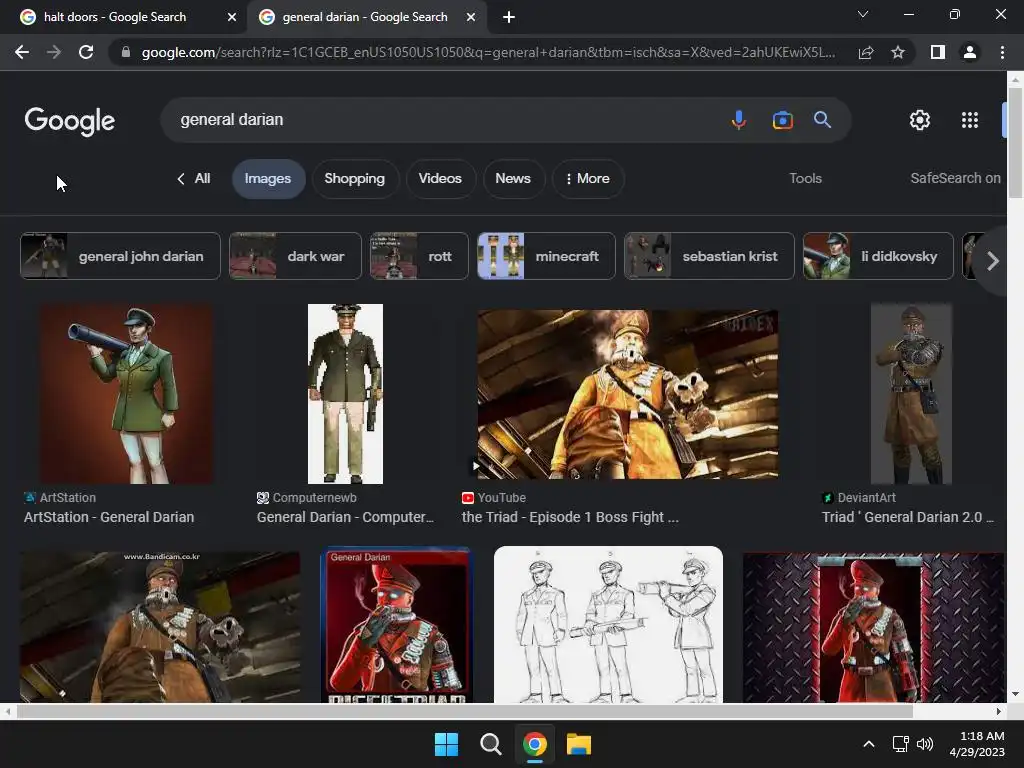Switch to the News tab
The height and width of the screenshot is (768, 1024).
coord(513,179)
